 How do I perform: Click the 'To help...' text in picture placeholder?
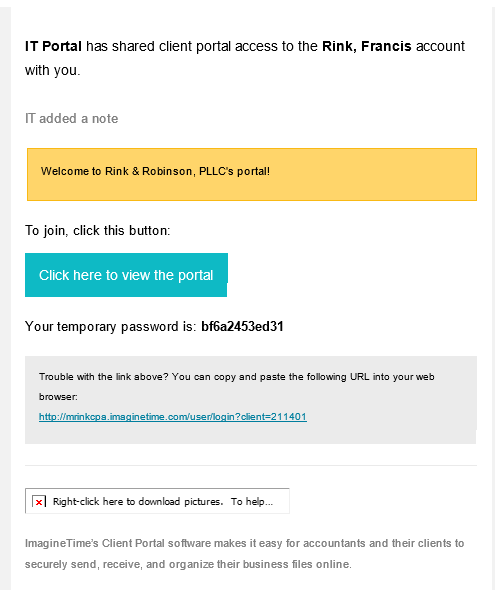coord(252,502)
